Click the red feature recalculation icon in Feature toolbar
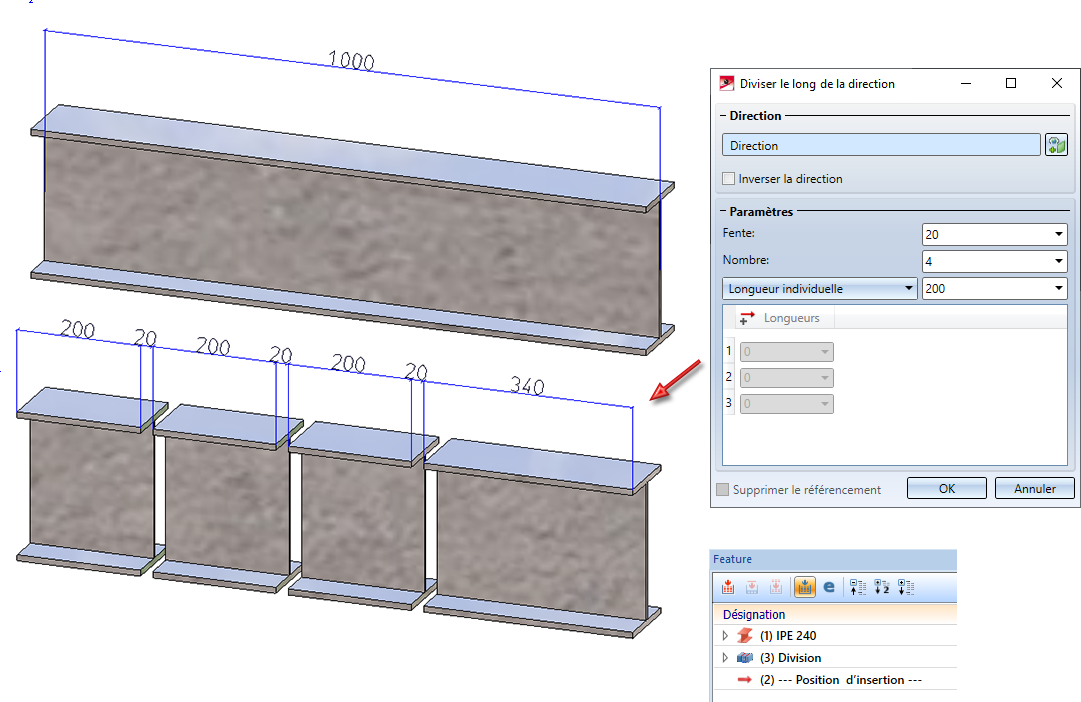This screenshot has height=702, width=1081. (727, 587)
